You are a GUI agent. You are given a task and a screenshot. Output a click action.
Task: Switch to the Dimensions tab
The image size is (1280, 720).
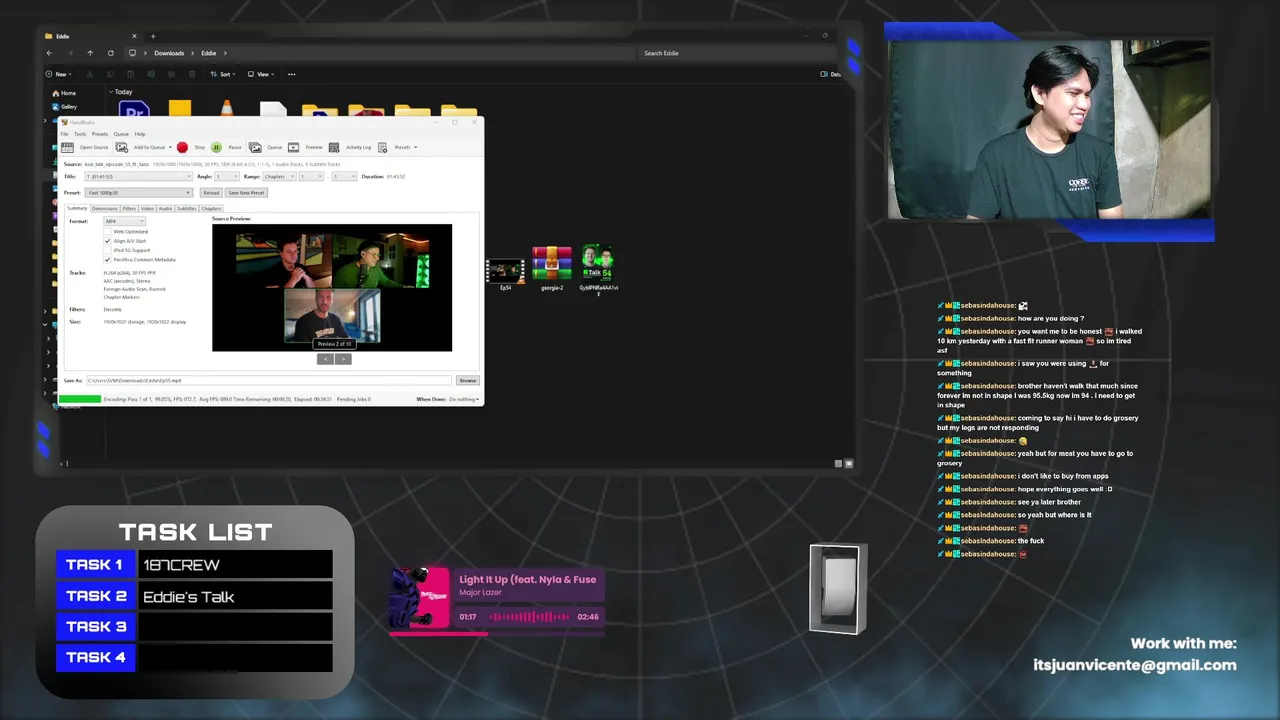(x=105, y=208)
